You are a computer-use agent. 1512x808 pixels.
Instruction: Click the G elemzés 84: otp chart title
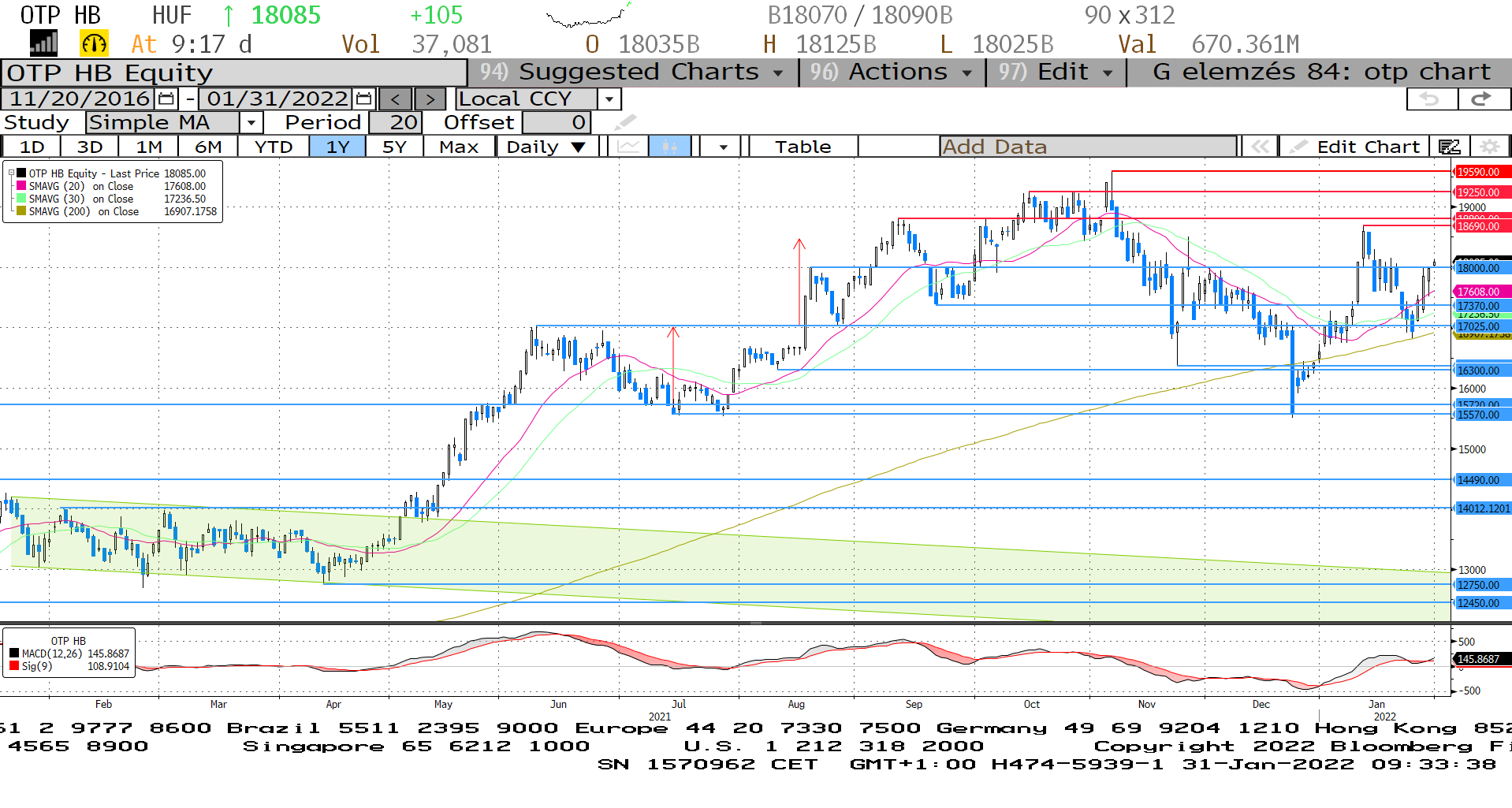pos(1322,72)
